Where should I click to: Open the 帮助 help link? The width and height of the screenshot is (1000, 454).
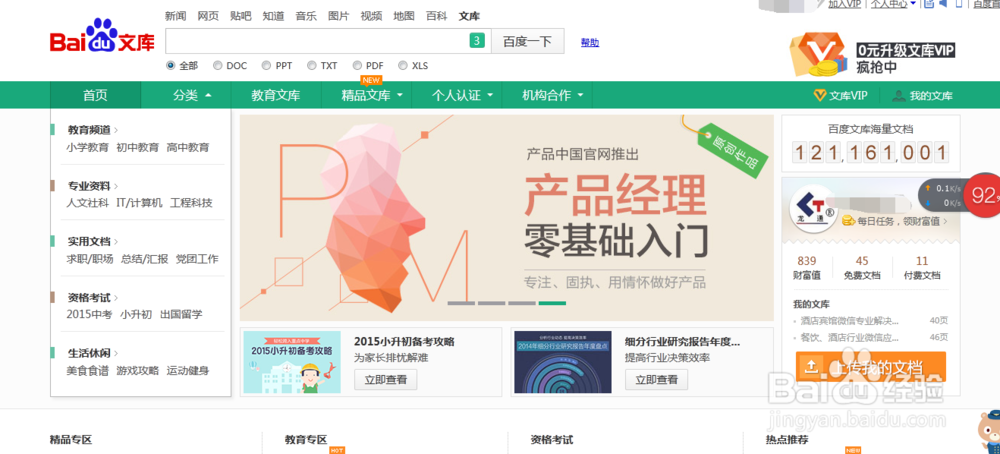click(x=590, y=43)
